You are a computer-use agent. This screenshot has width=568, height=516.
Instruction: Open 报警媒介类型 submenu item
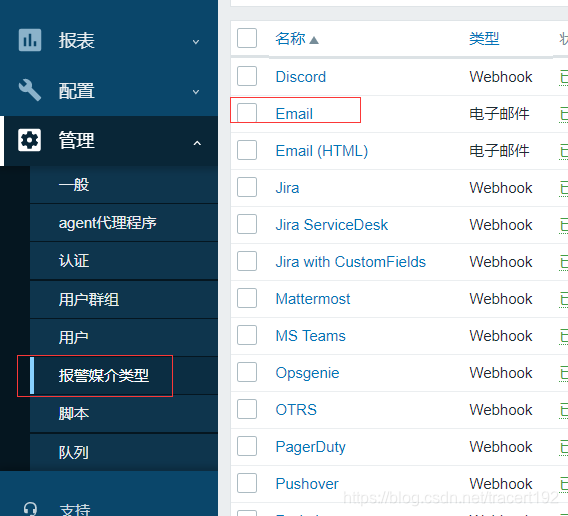pyautogui.click(x=124, y=376)
